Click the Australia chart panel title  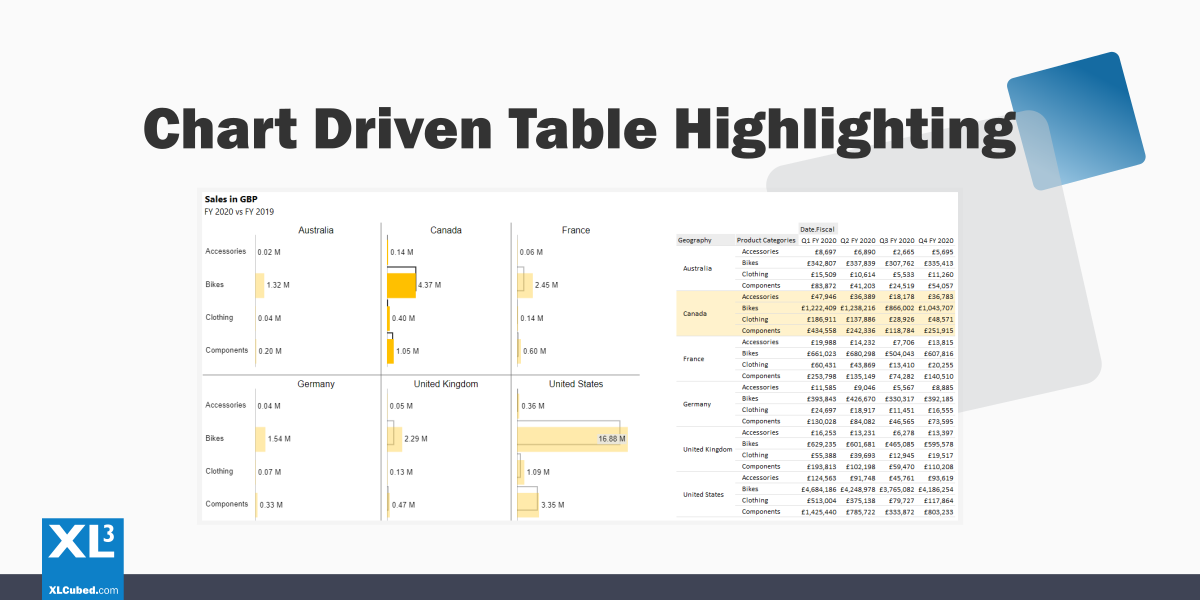(x=316, y=230)
